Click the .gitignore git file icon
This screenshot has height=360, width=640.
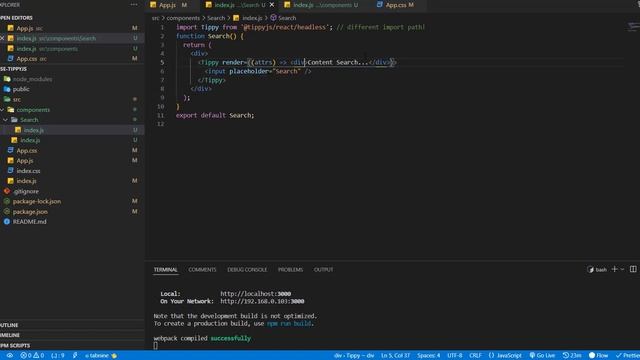pyautogui.click(x=7, y=191)
